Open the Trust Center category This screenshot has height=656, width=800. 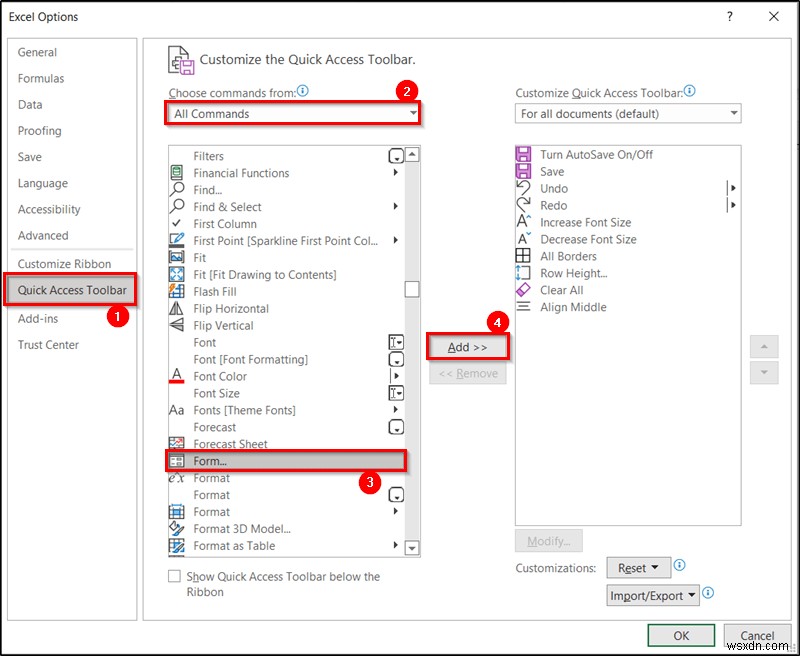[x=48, y=345]
